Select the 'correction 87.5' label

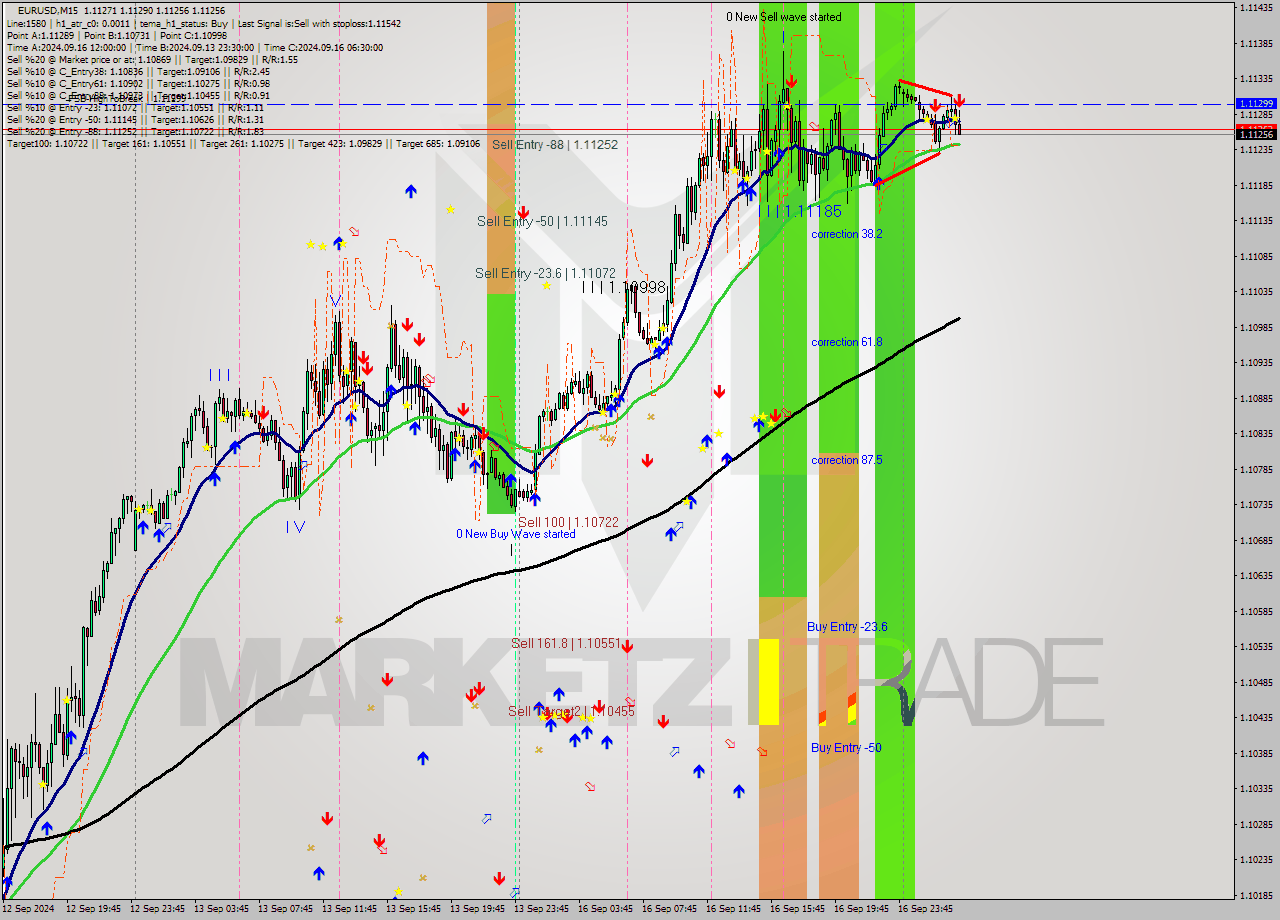[847, 460]
